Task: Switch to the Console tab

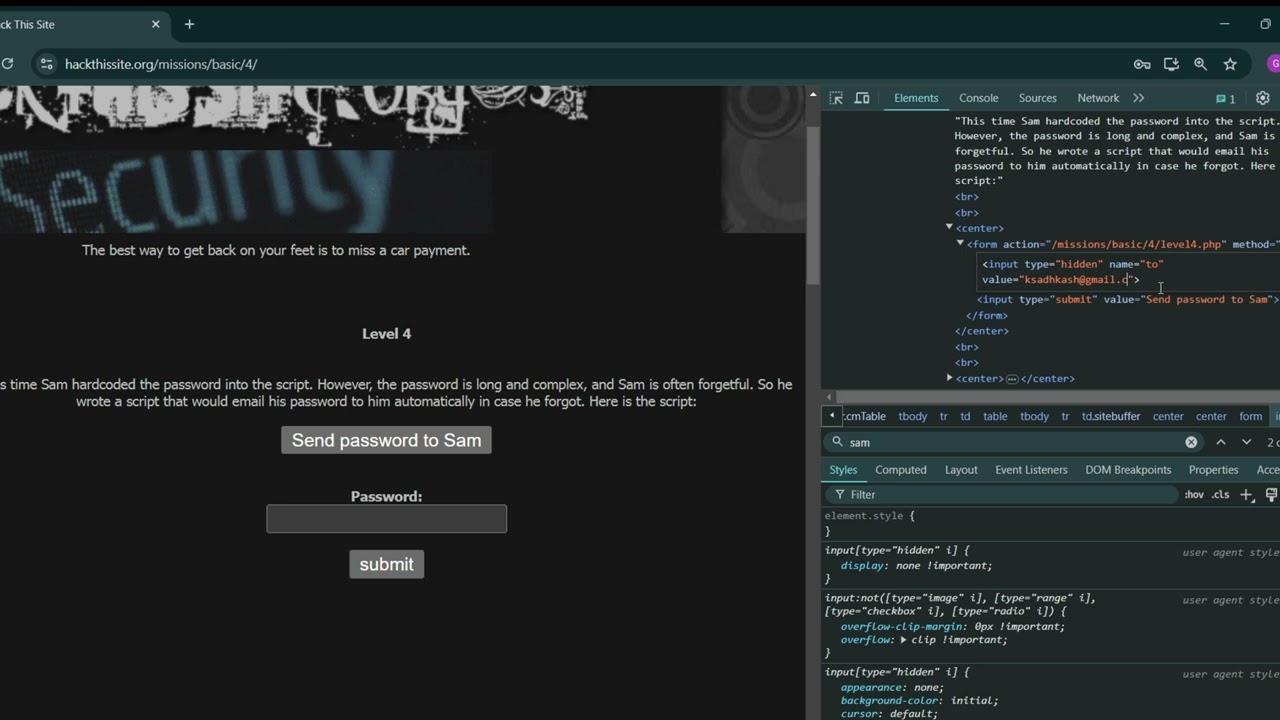Action: 979,98
